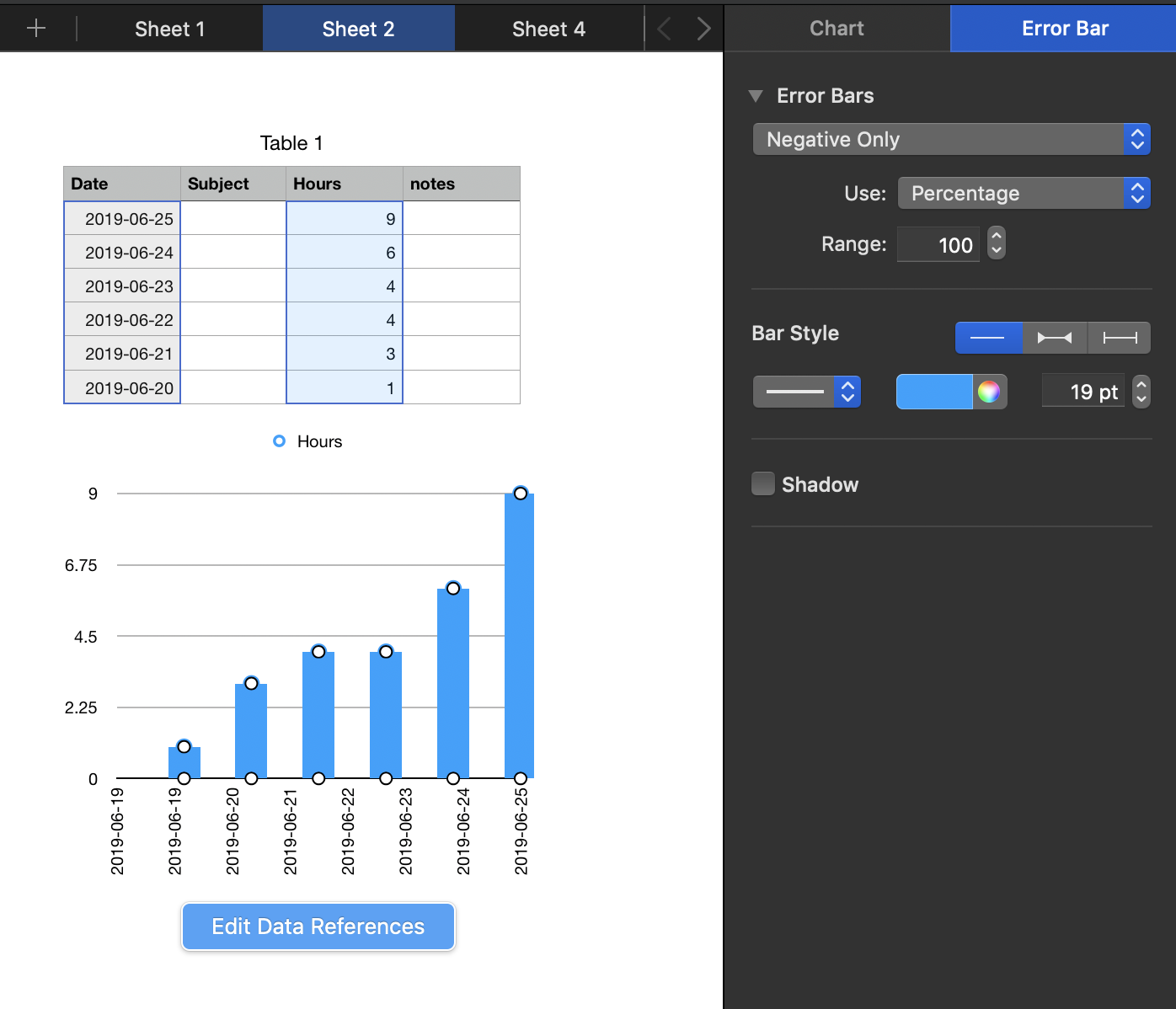Click the 19 pt line width stepper
1176x1009 pixels.
[x=1141, y=391]
